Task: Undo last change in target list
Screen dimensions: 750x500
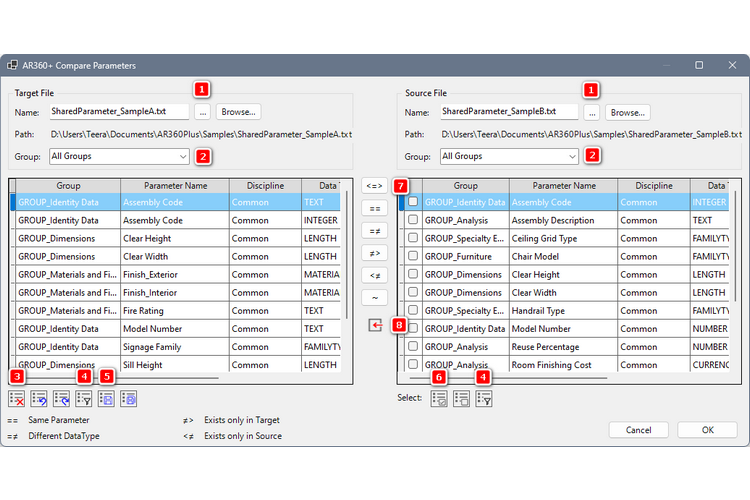Action: coord(39,399)
